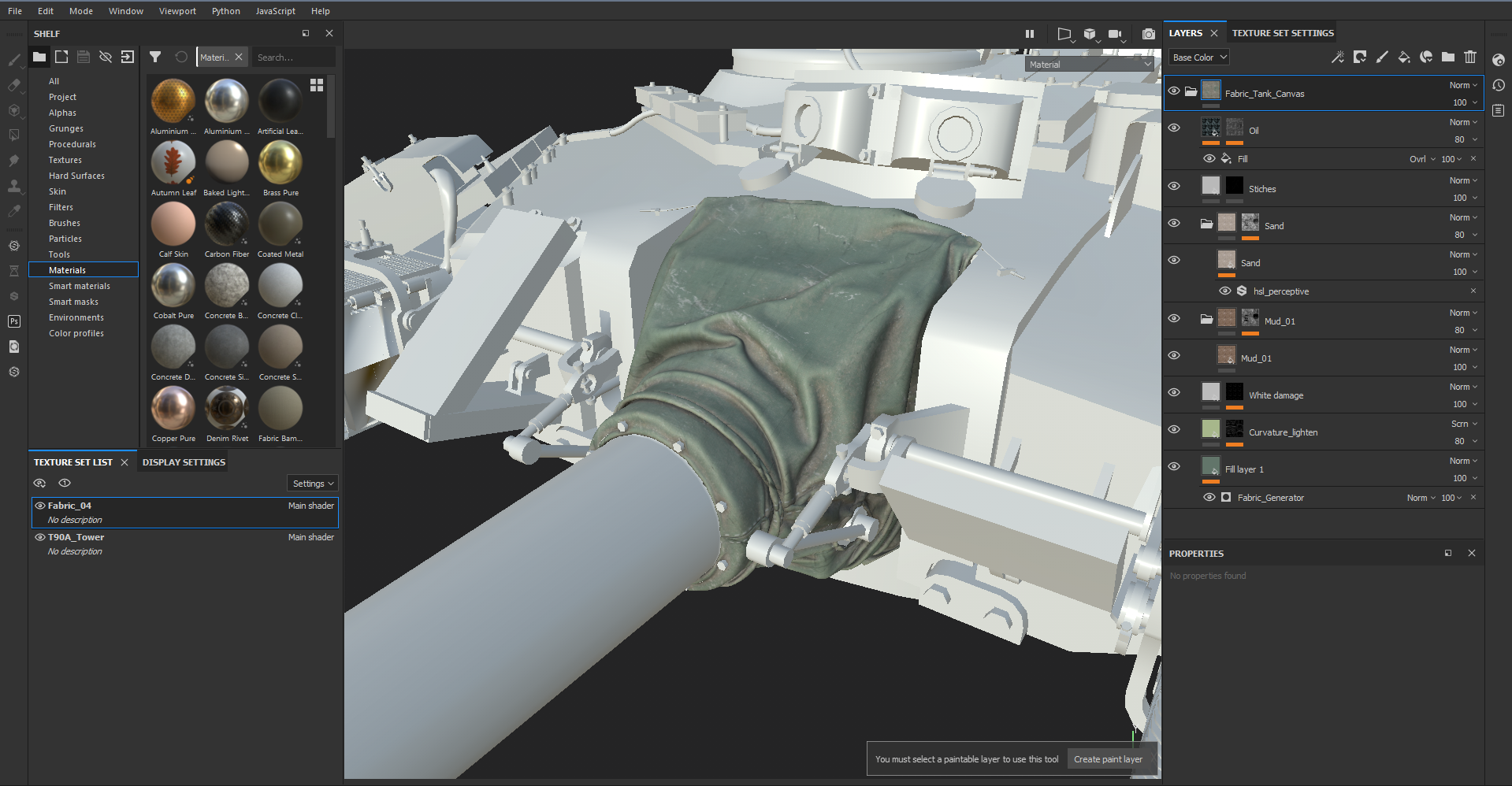Switch shelf thumbnails with grid view icon
The width and height of the screenshot is (1512, 786).
[x=317, y=85]
